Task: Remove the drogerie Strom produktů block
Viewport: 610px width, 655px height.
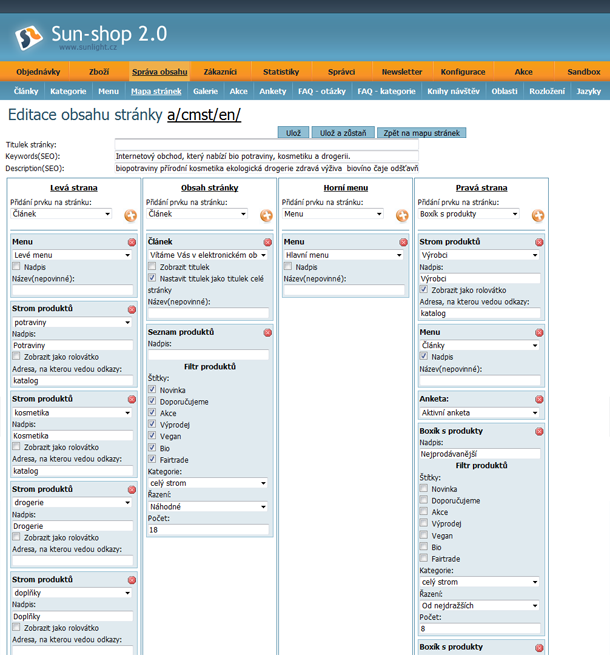Action: (x=132, y=490)
